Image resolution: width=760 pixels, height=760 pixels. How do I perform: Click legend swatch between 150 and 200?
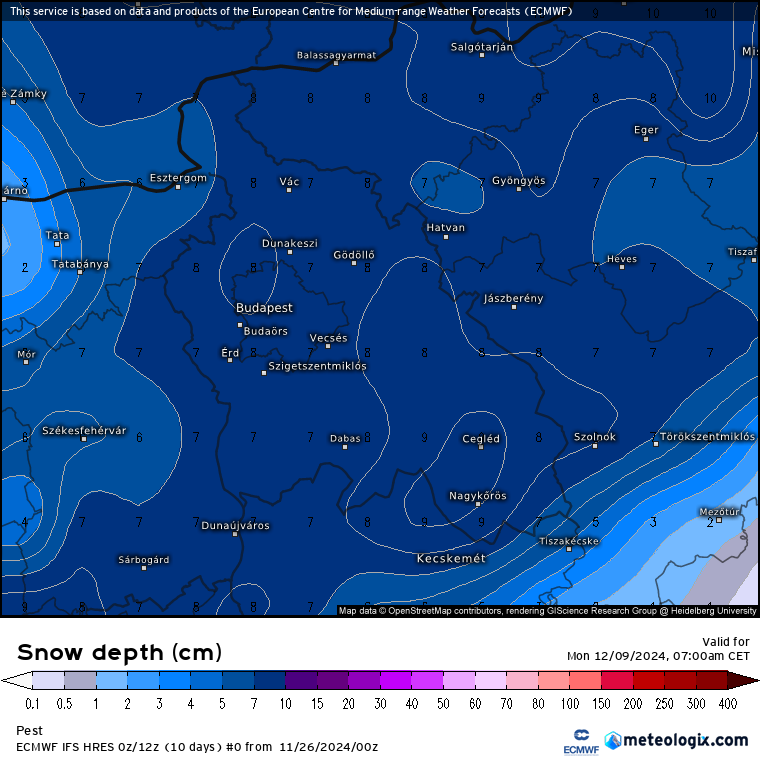point(617,681)
